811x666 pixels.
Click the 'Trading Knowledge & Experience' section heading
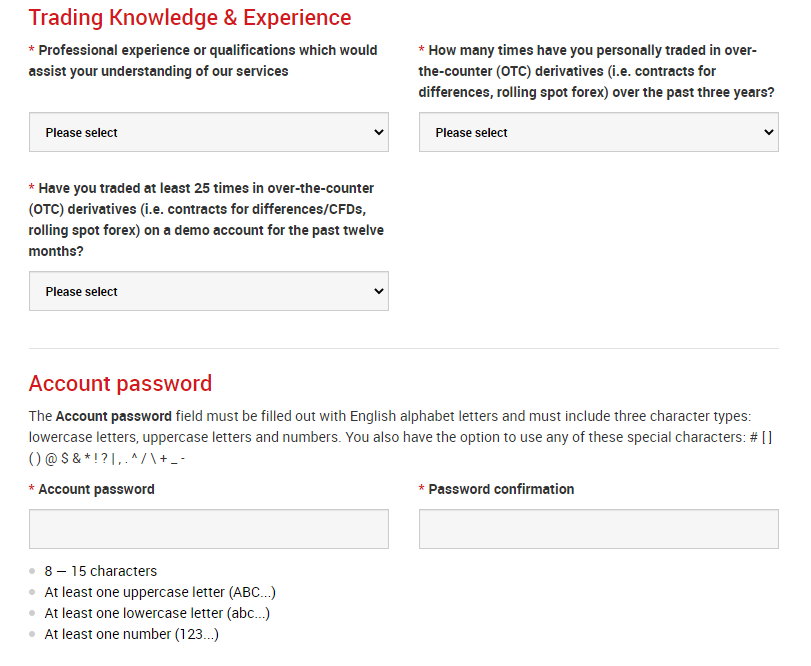[190, 18]
